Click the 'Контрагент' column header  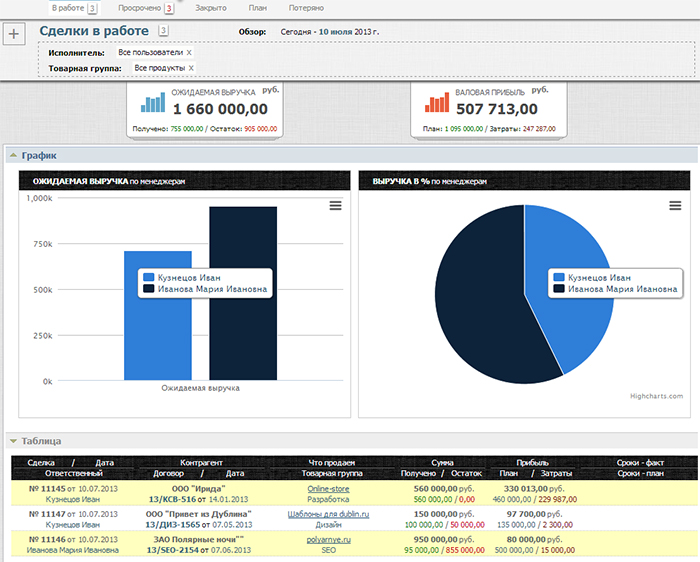tap(201, 463)
